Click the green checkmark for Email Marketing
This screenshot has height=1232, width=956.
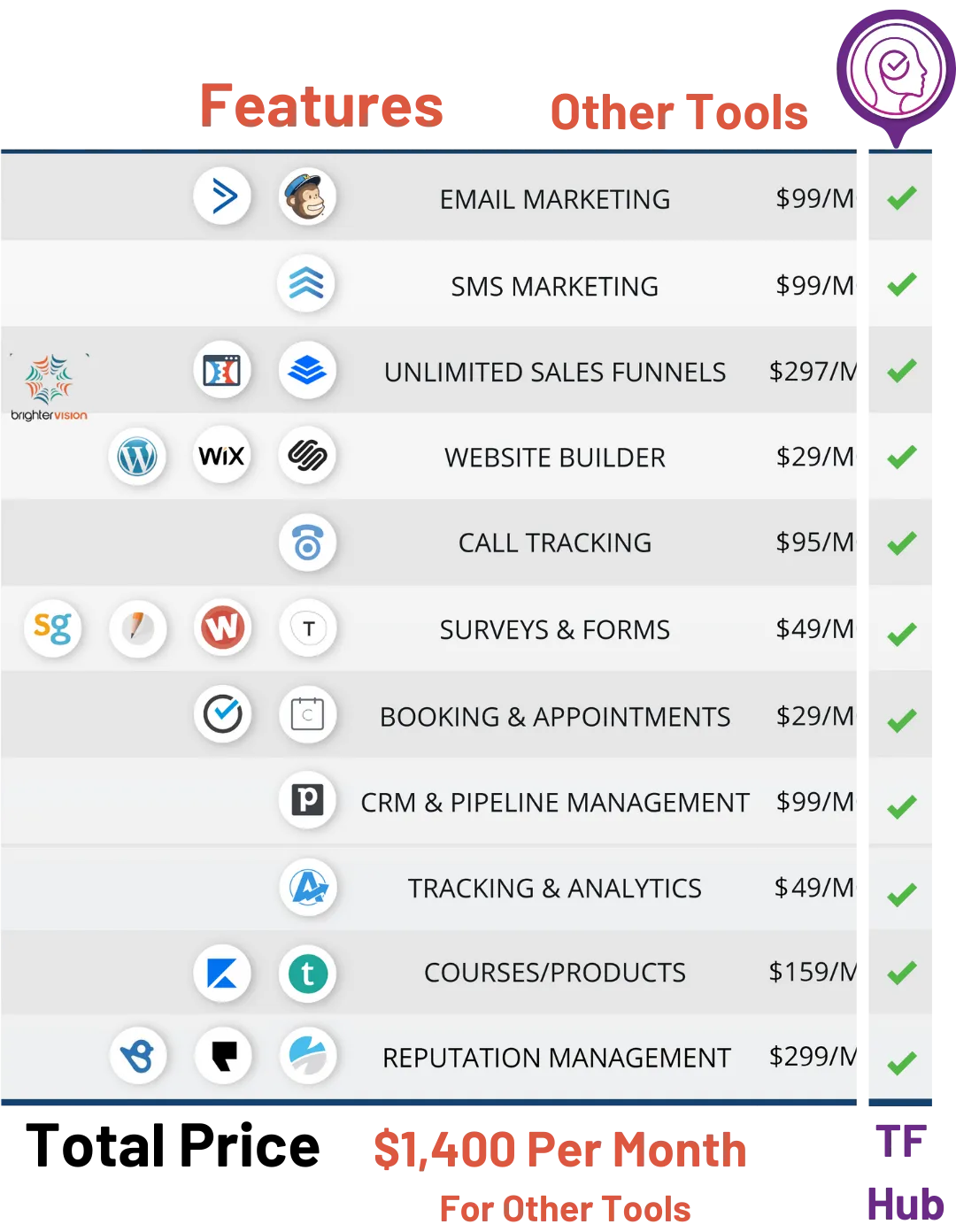[902, 198]
